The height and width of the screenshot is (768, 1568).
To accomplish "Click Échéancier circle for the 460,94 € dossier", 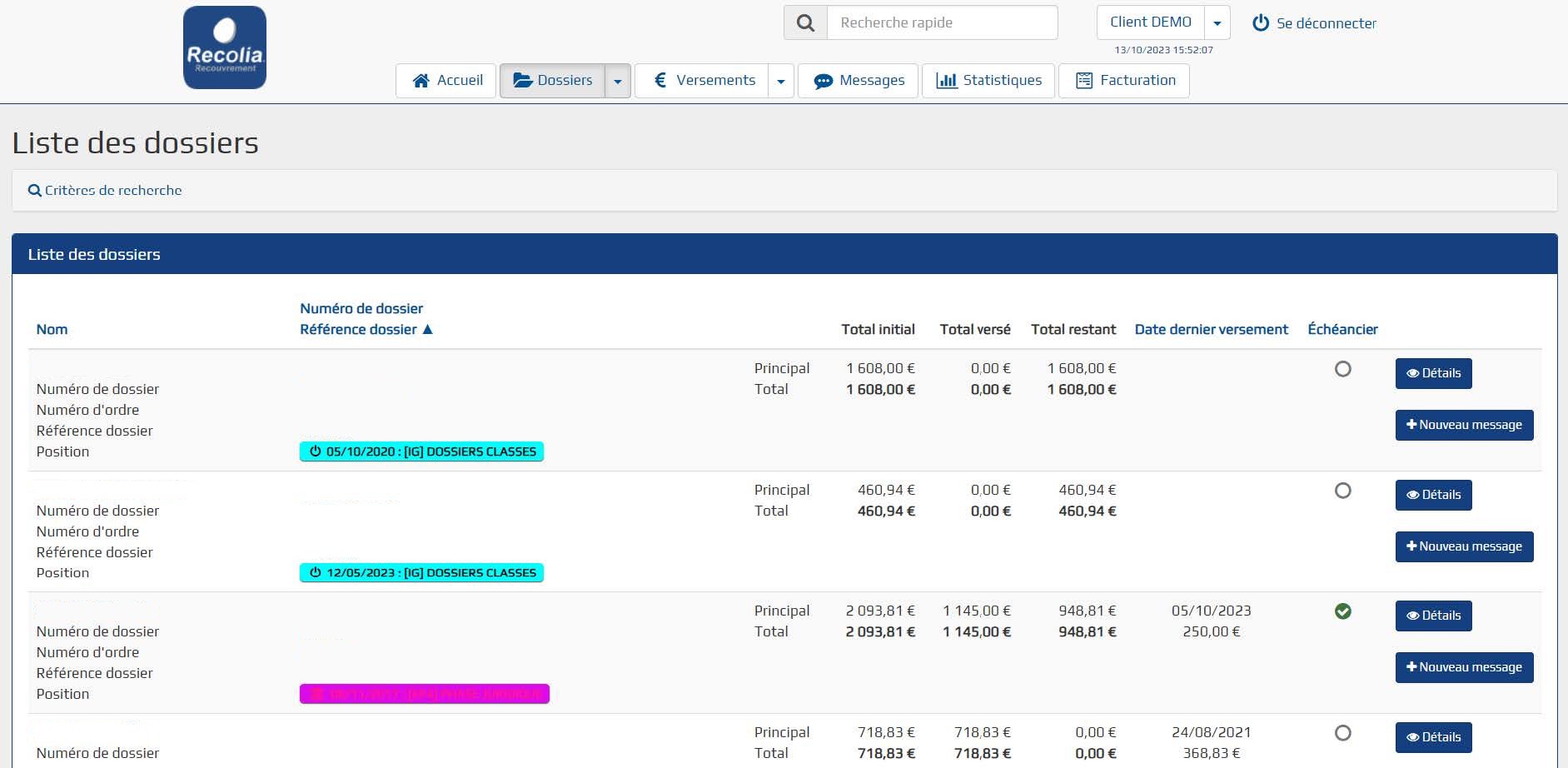I will [x=1343, y=491].
